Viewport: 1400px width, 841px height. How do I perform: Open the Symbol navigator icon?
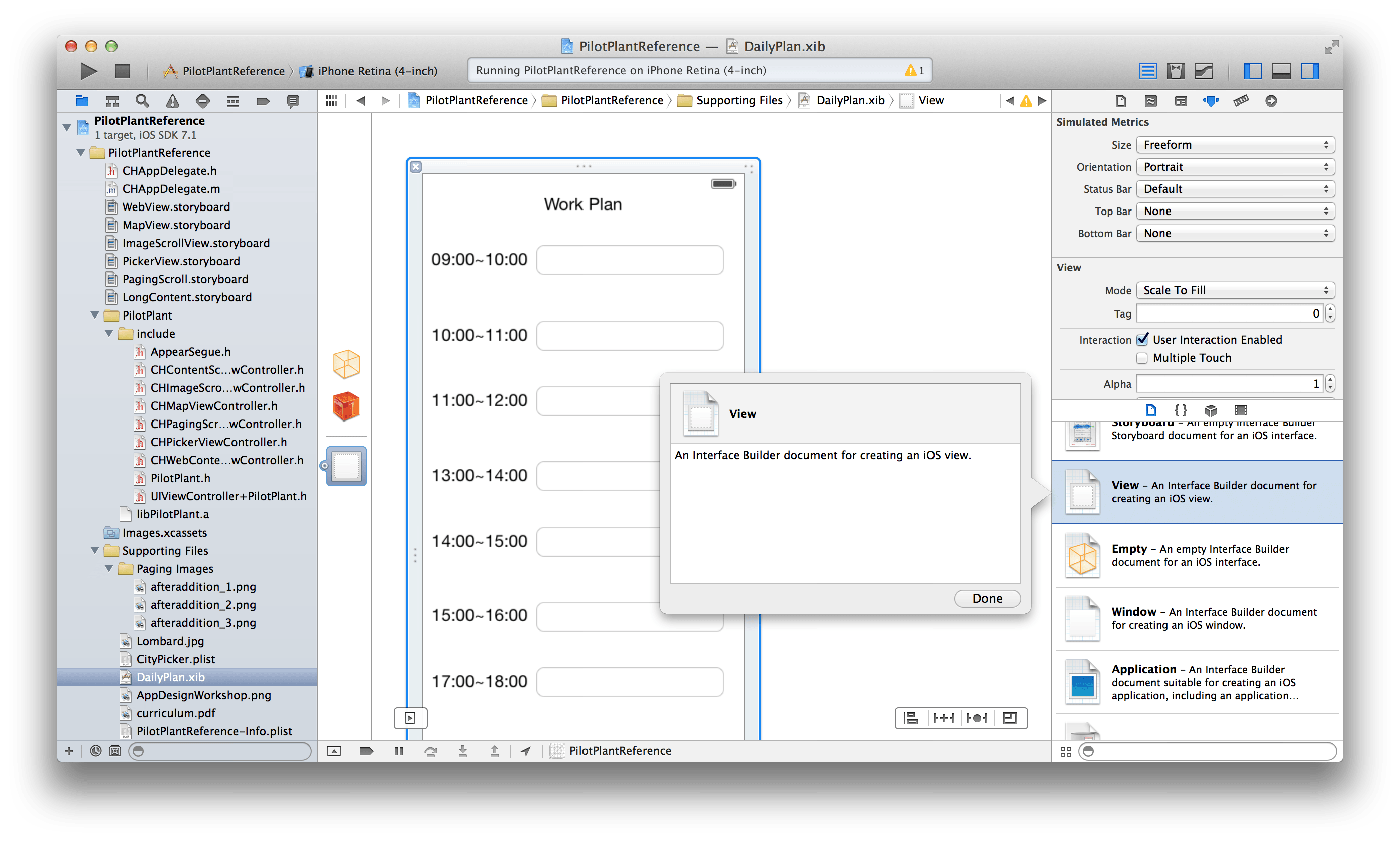point(112,101)
